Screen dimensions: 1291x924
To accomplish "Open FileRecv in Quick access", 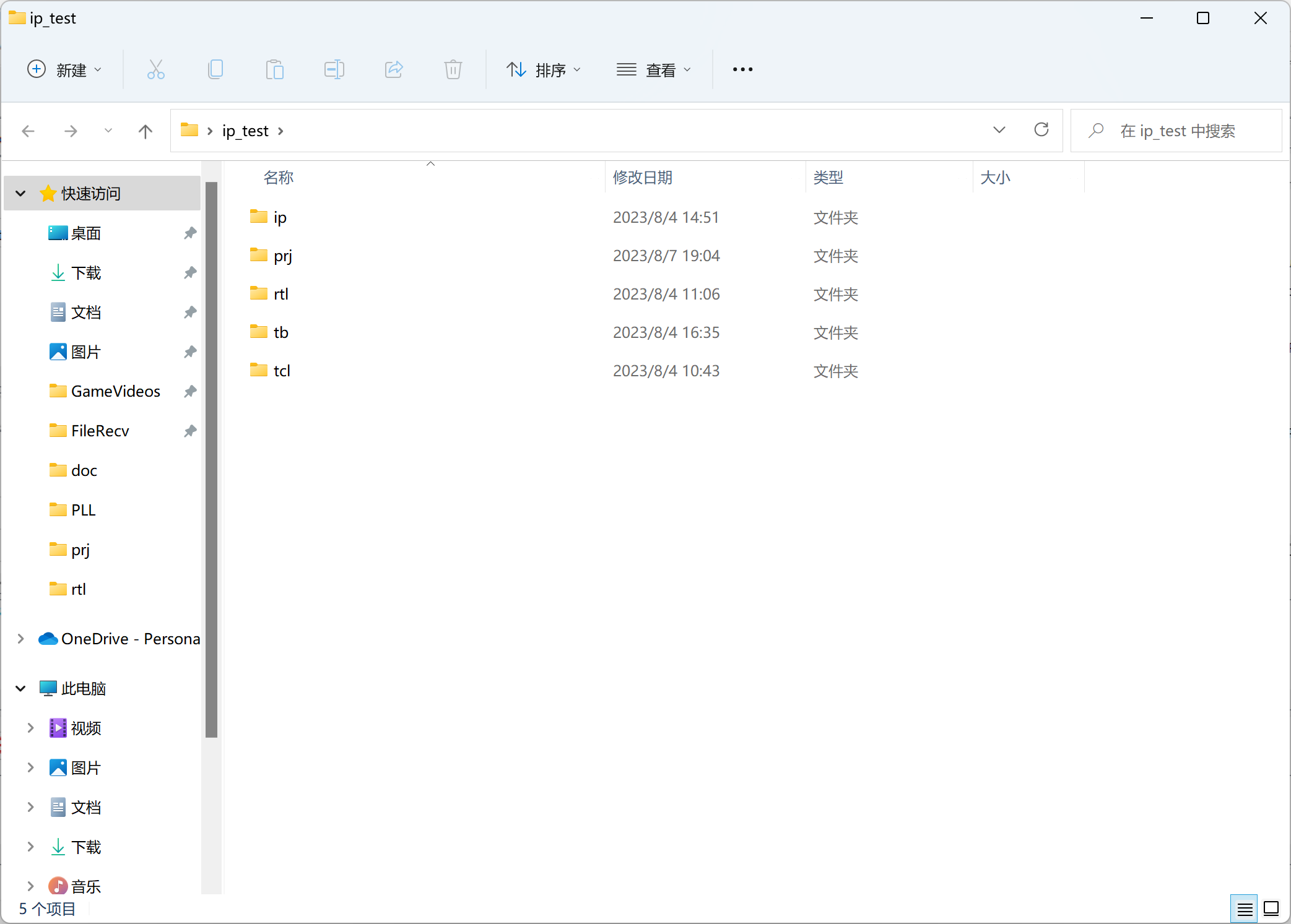I will [x=100, y=431].
